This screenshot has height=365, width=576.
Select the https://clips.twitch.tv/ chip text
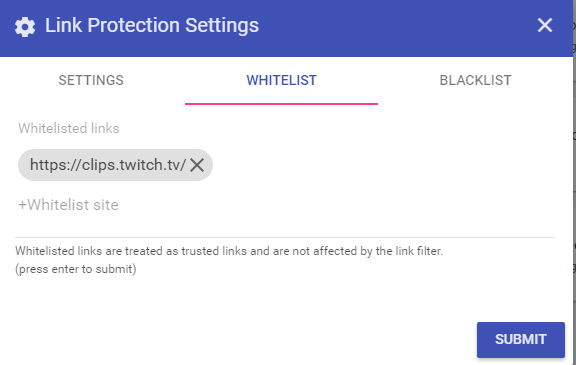[x=108, y=165]
